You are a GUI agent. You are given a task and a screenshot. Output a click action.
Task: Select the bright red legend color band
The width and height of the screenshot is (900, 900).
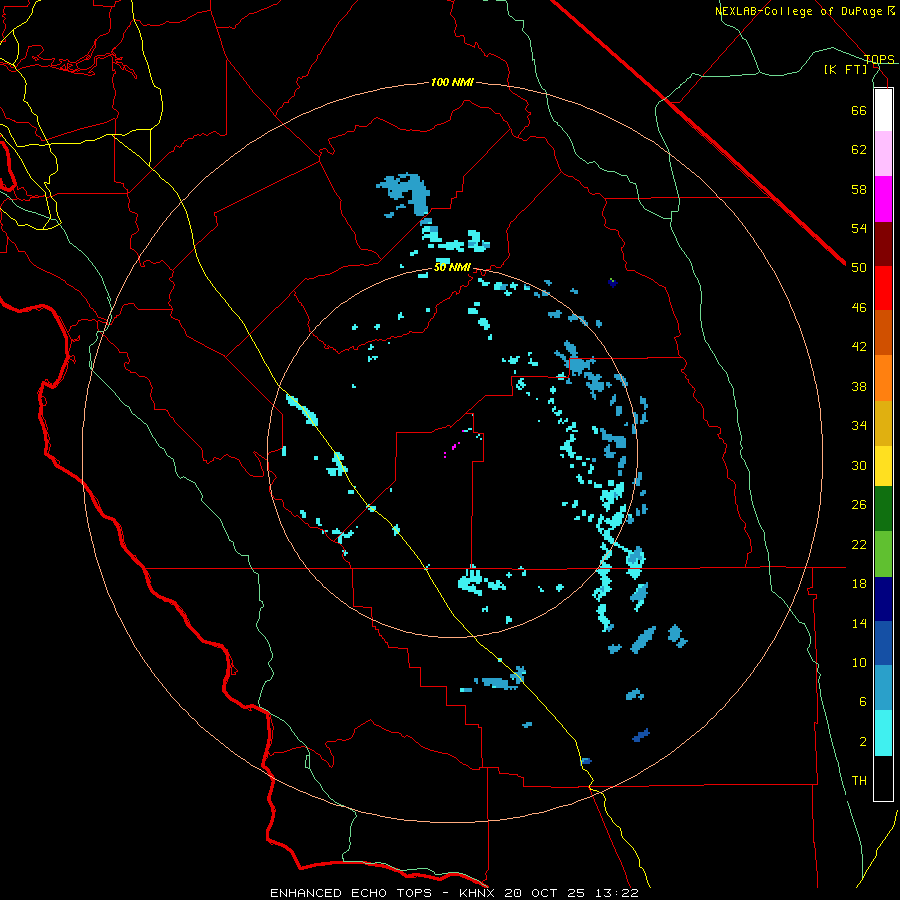coord(883,288)
